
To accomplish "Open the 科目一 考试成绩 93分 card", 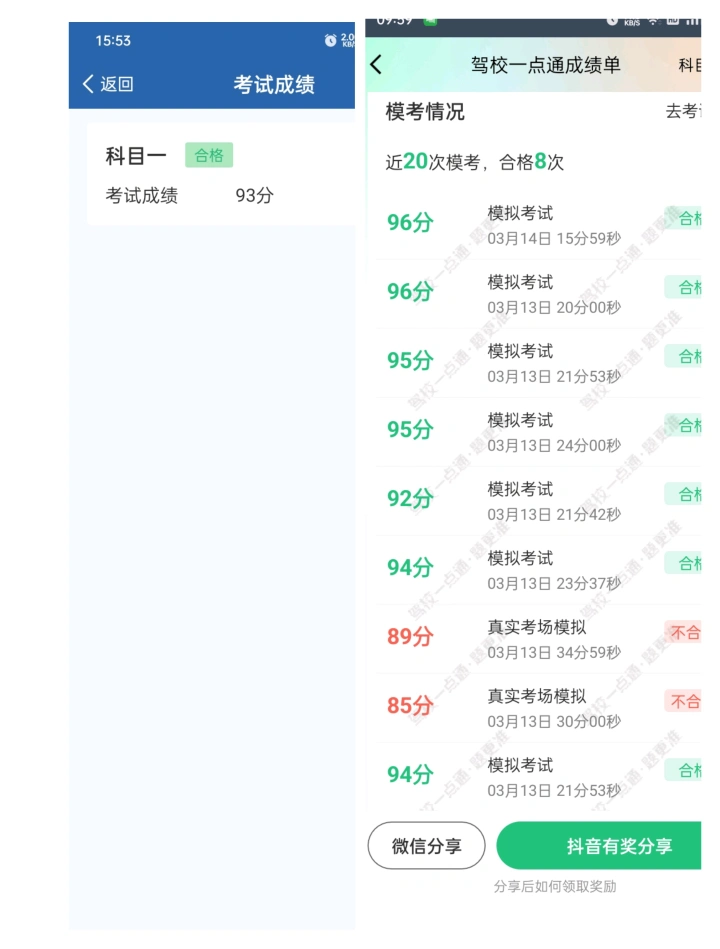I will [221, 174].
